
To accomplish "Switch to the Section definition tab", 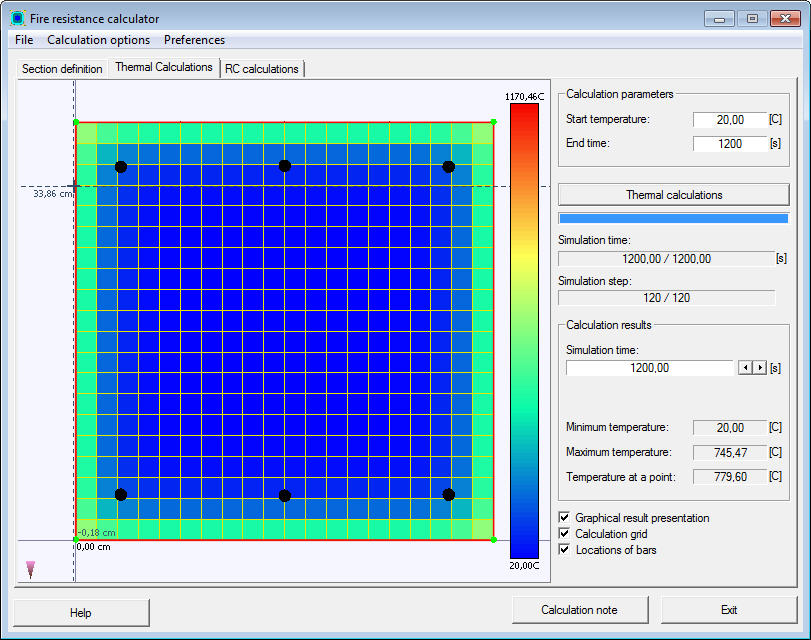I will (62, 69).
